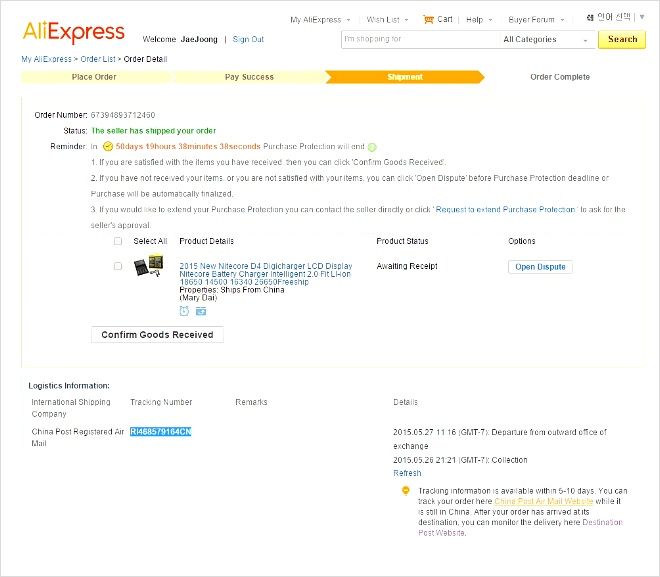Open the shopping cart icon
Image resolution: width=660 pixels, height=577 pixels.
[428, 19]
